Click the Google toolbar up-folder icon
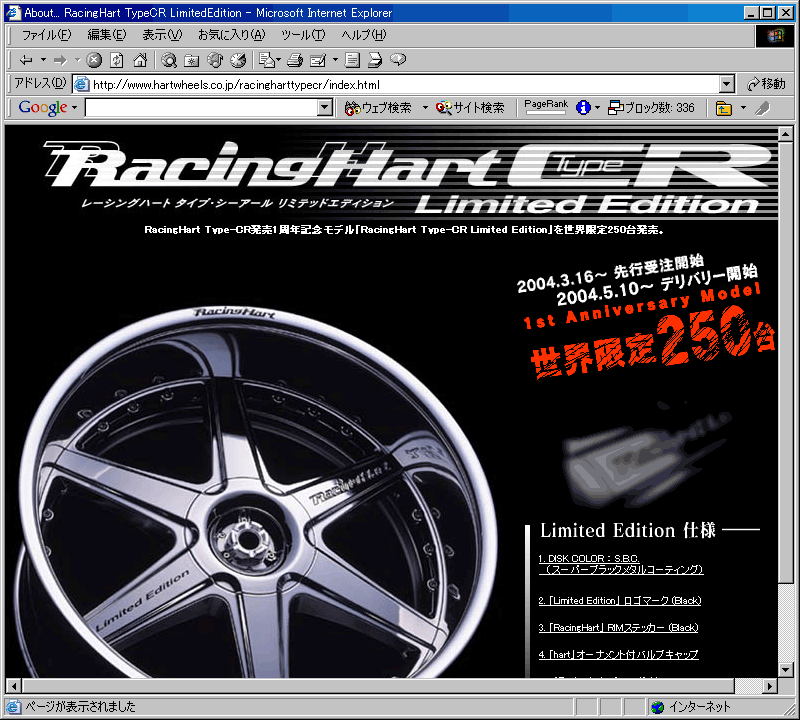 [x=723, y=108]
